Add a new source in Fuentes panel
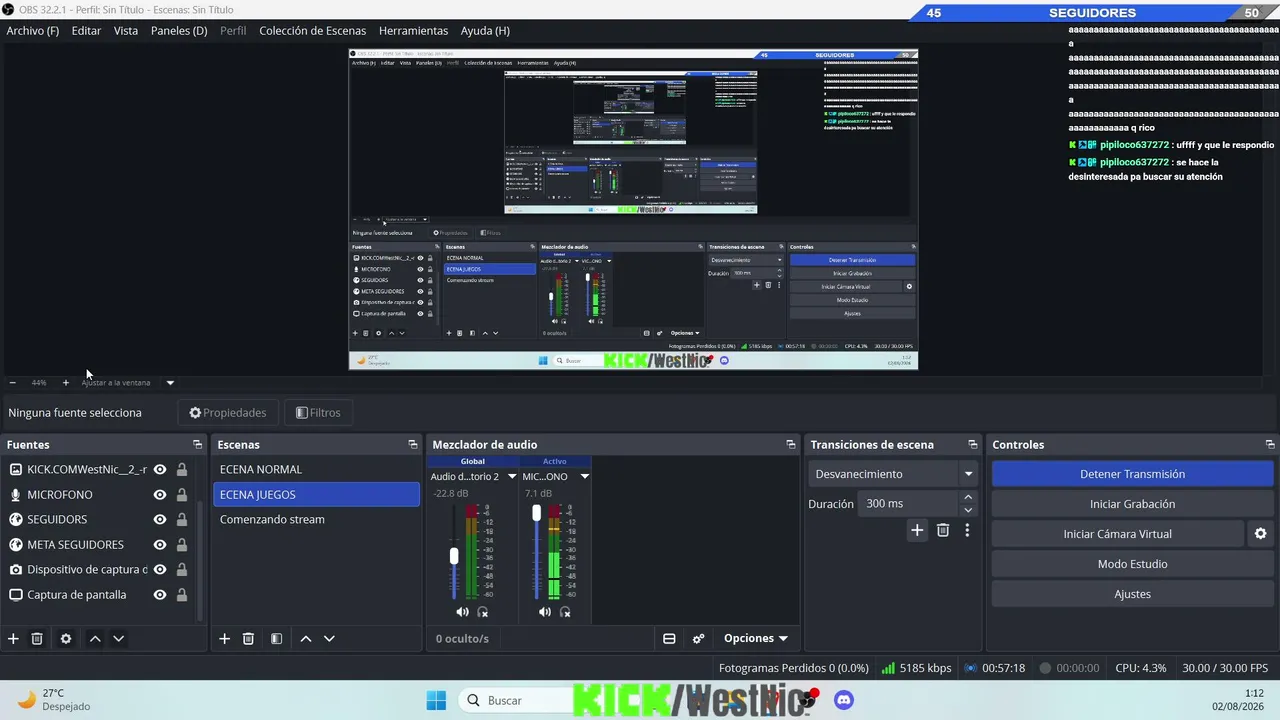1280x720 pixels. (x=13, y=639)
